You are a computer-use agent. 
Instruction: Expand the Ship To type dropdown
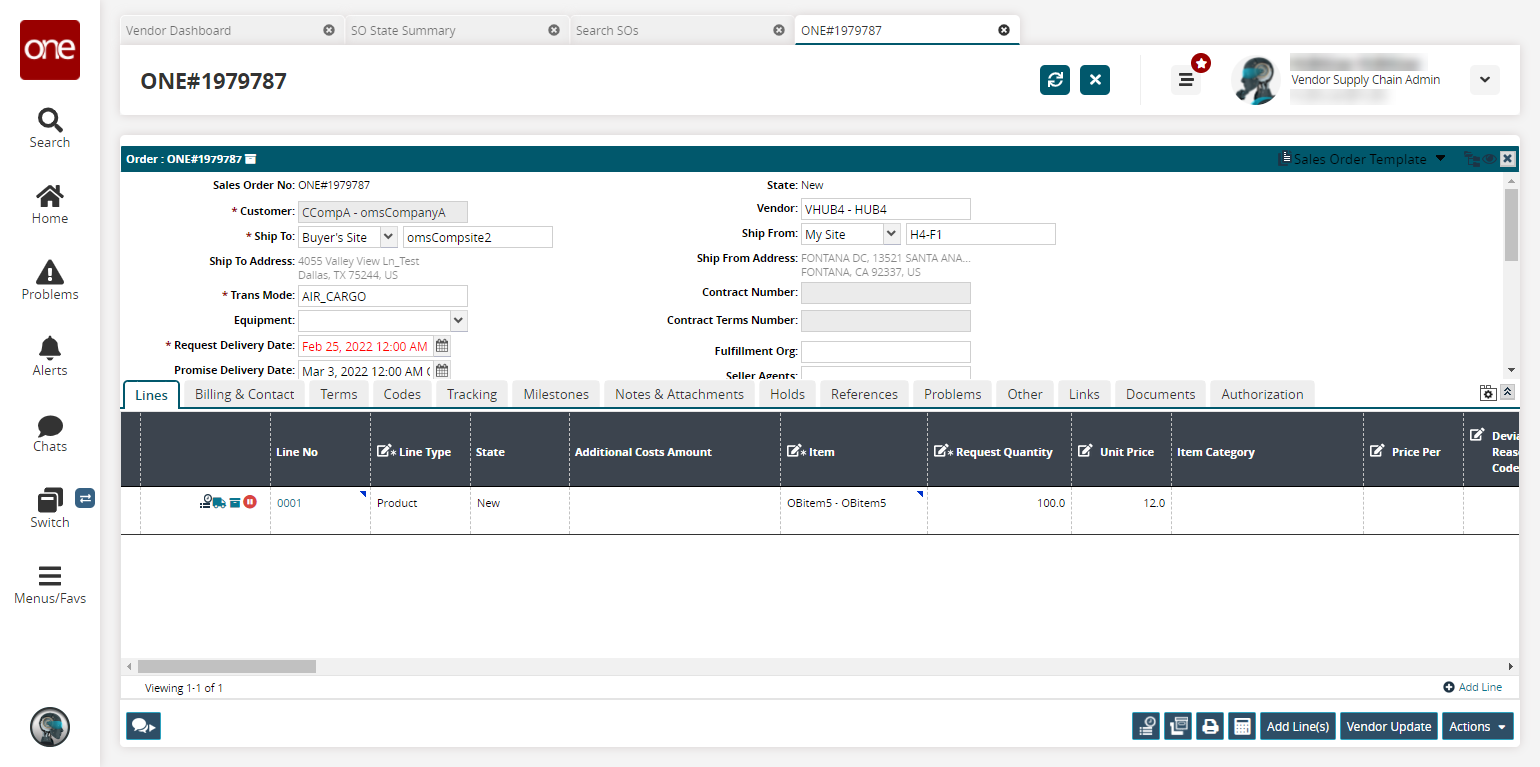(388, 237)
